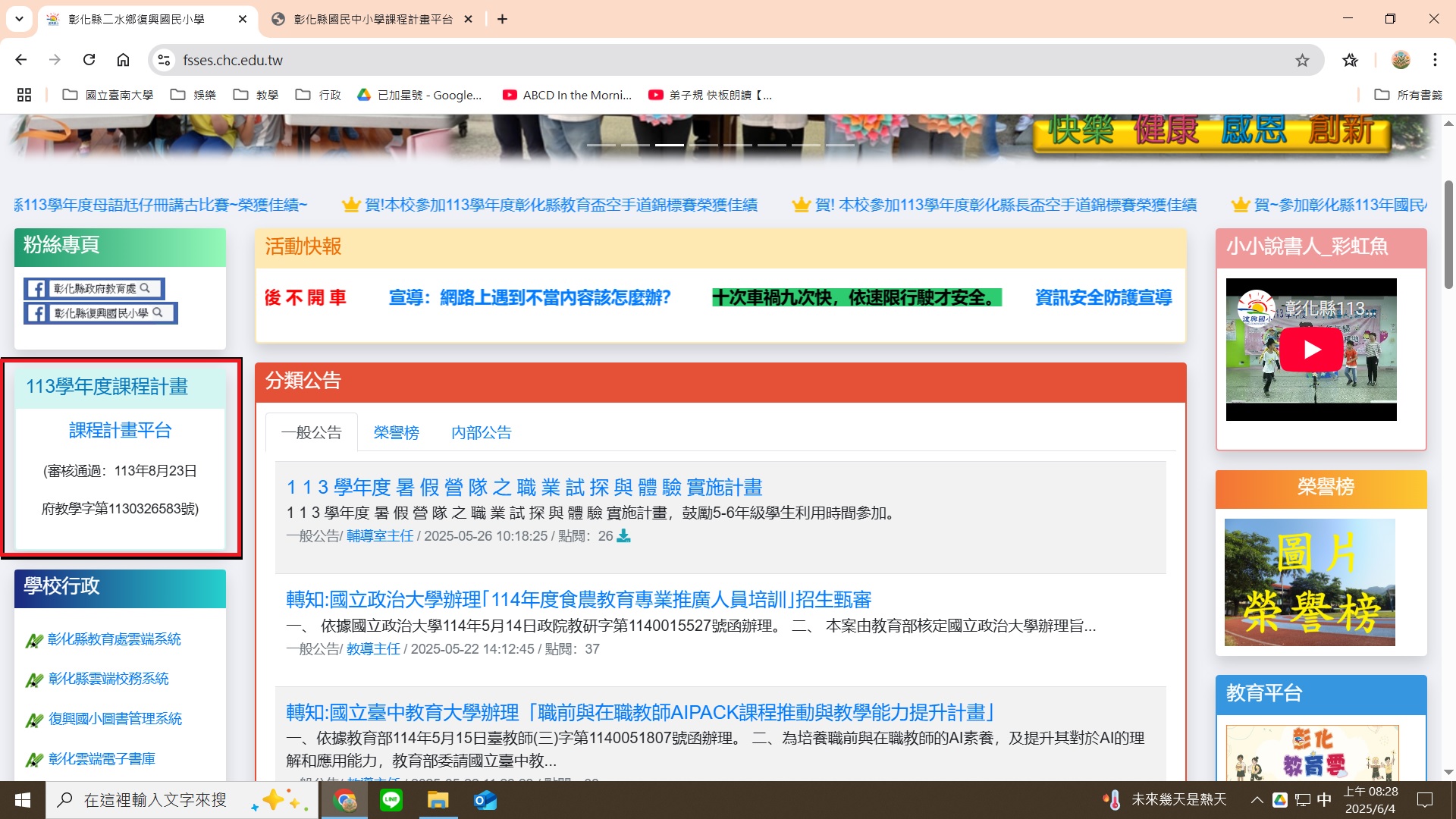
Task: Open the 教學 bookmarks folder
Action: coord(256,95)
